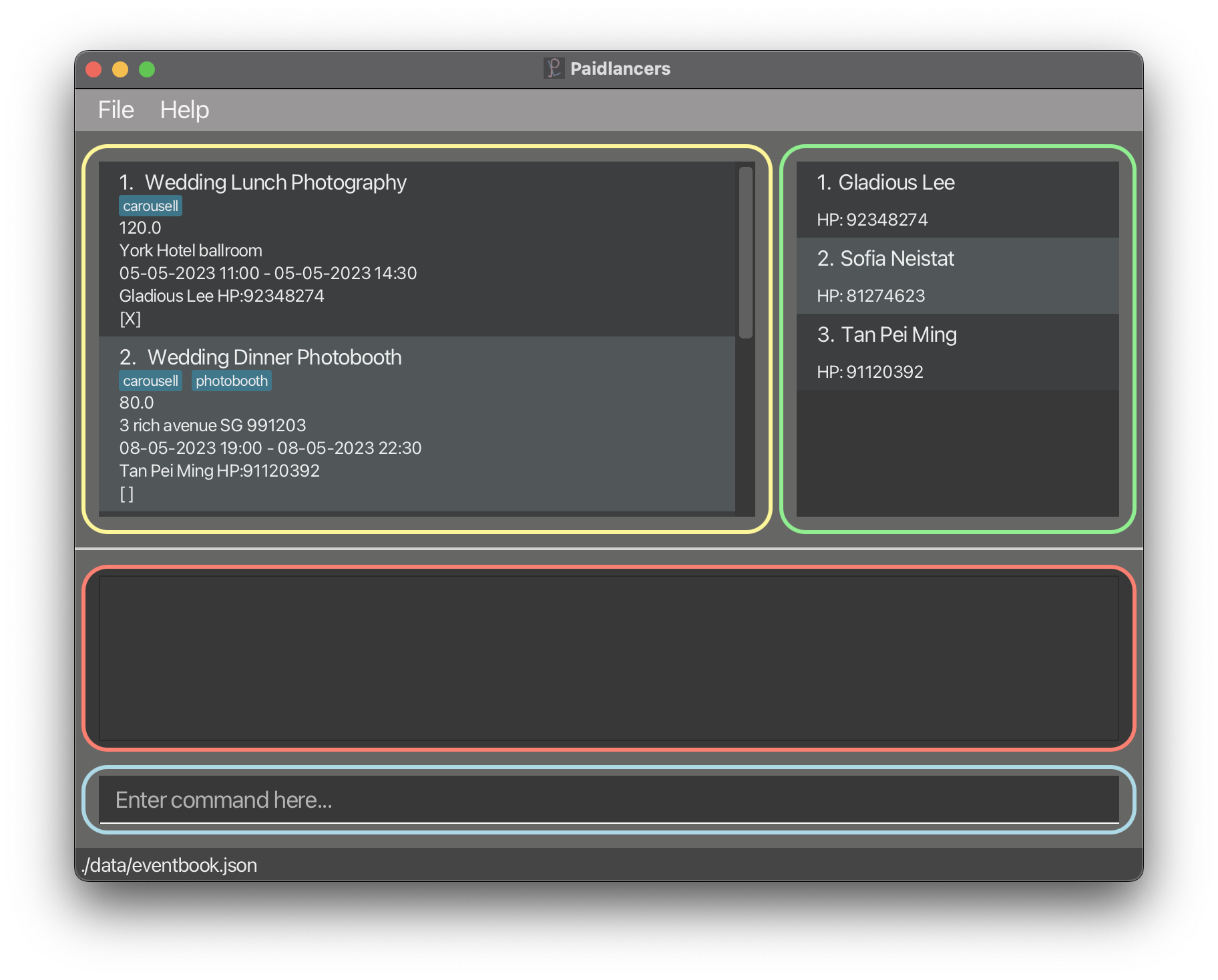This screenshot has width=1218, height=980.
Task: Click Tan Pei Ming HP:91120392 in event card
Action: [x=220, y=471]
